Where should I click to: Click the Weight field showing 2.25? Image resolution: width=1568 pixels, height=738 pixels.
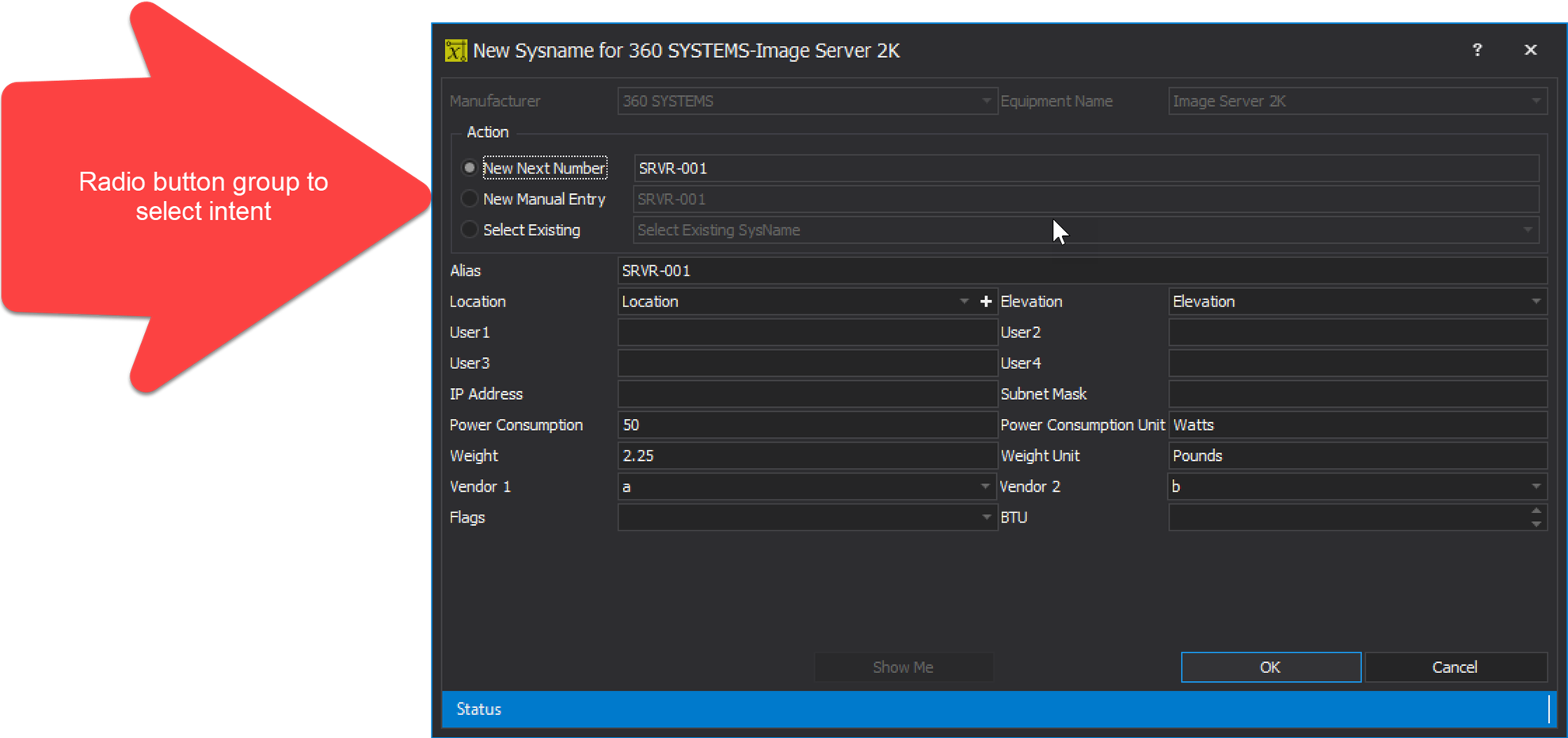pos(807,456)
